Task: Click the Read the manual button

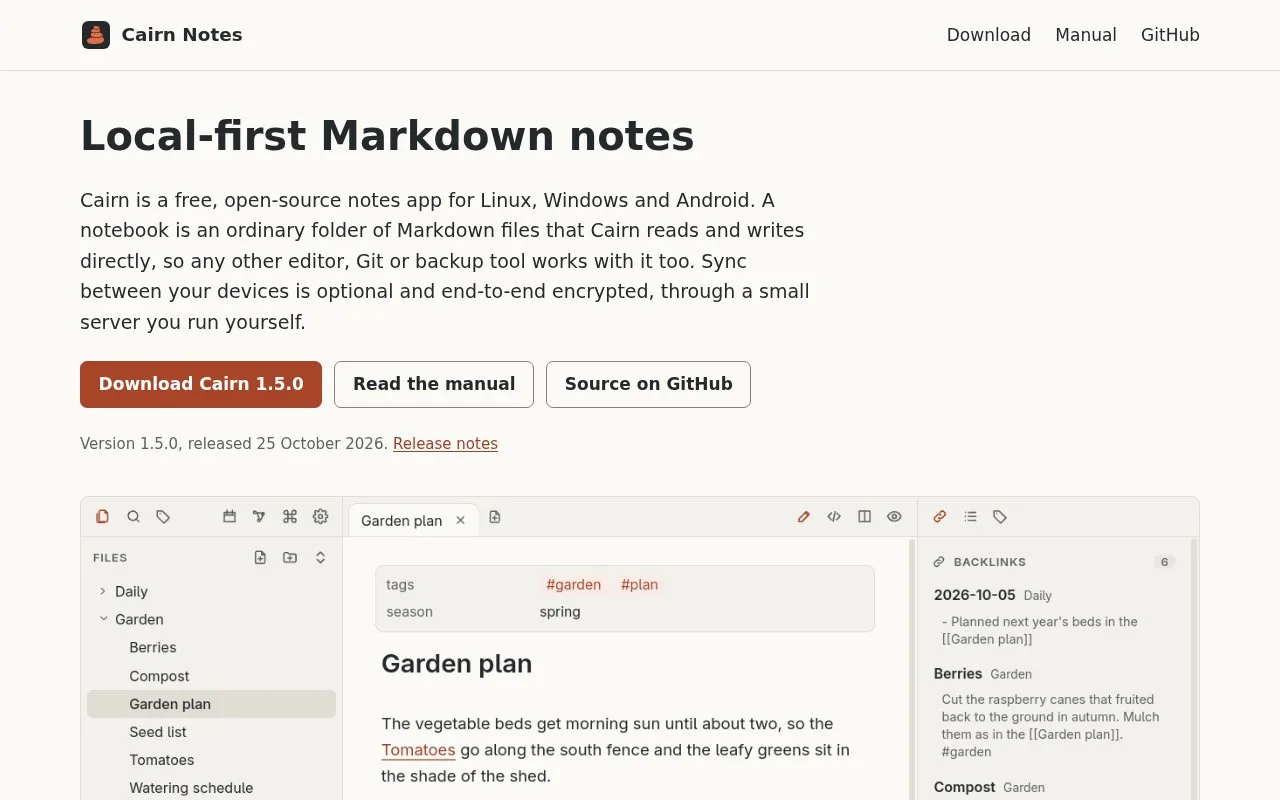Action: pyautogui.click(x=434, y=384)
